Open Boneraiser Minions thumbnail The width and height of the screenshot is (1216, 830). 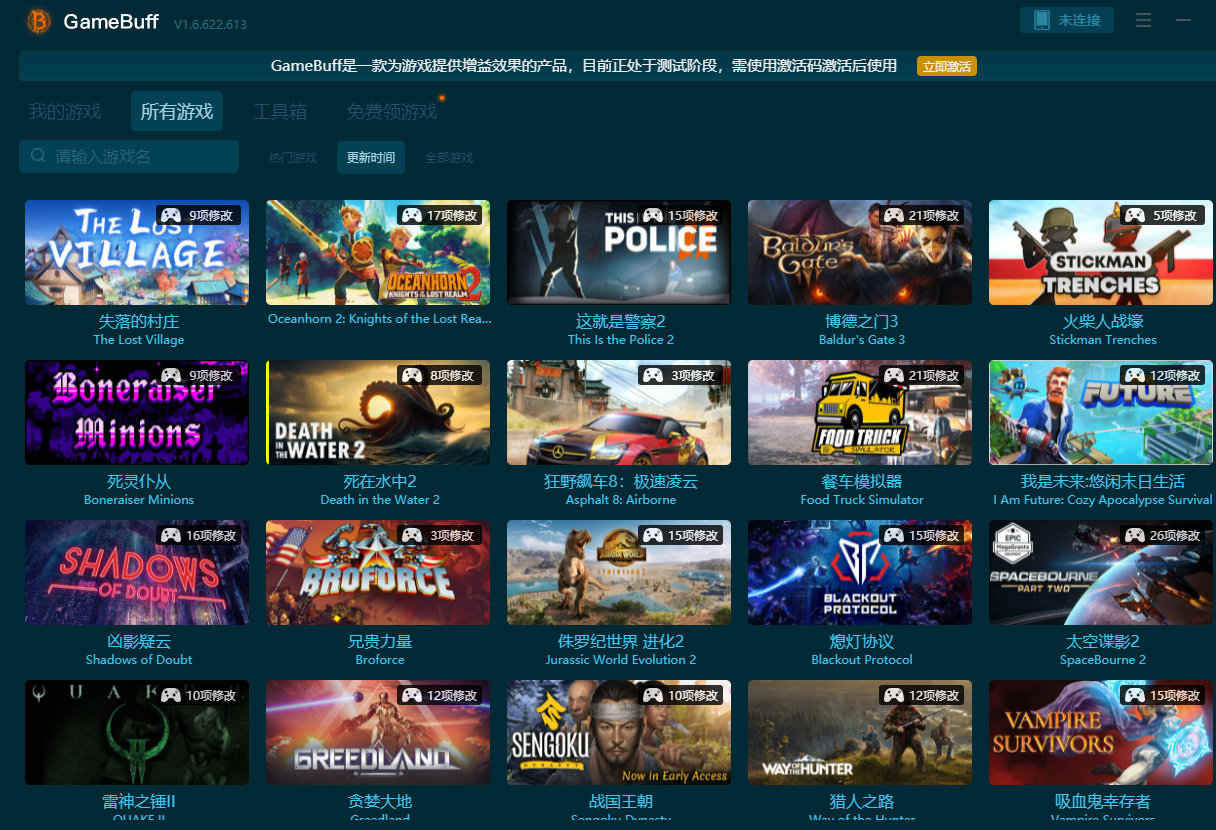137,412
